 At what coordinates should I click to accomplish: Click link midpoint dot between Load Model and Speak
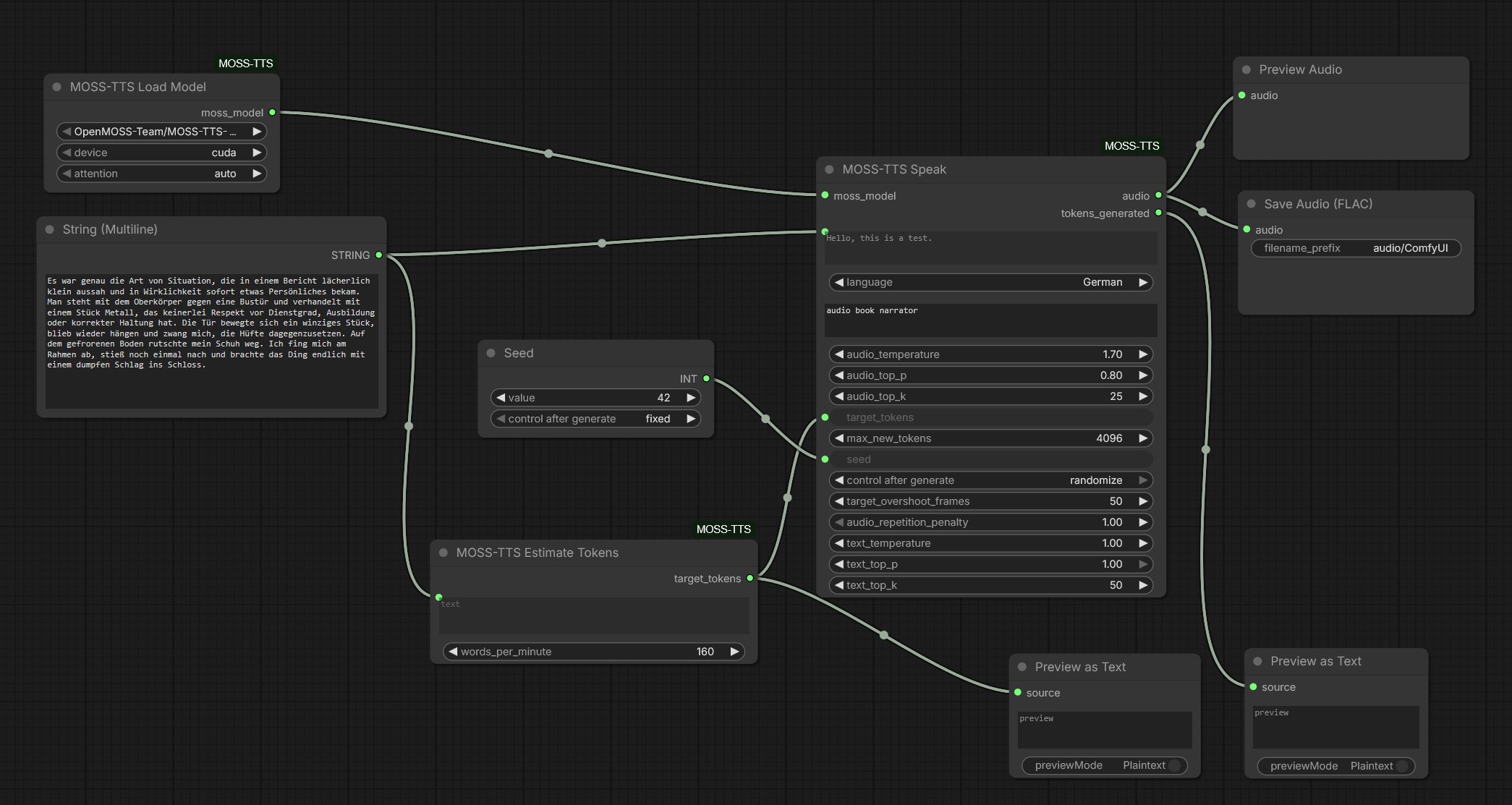pyautogui.click(x=548, y=153)
